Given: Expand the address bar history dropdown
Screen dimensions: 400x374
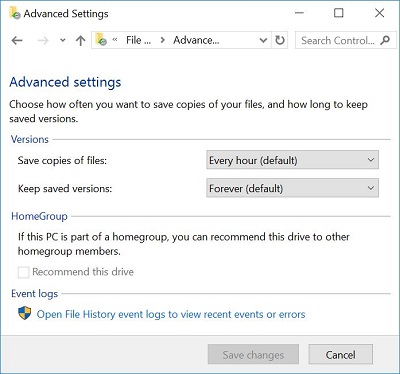Looking at the screenshot, I should tap(263, 40).
